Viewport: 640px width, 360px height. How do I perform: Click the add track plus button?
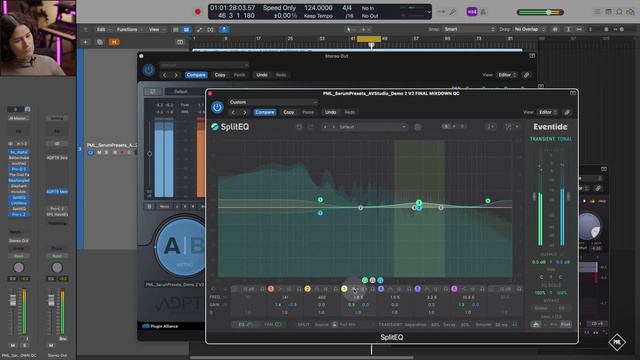[x=85, y=42]
